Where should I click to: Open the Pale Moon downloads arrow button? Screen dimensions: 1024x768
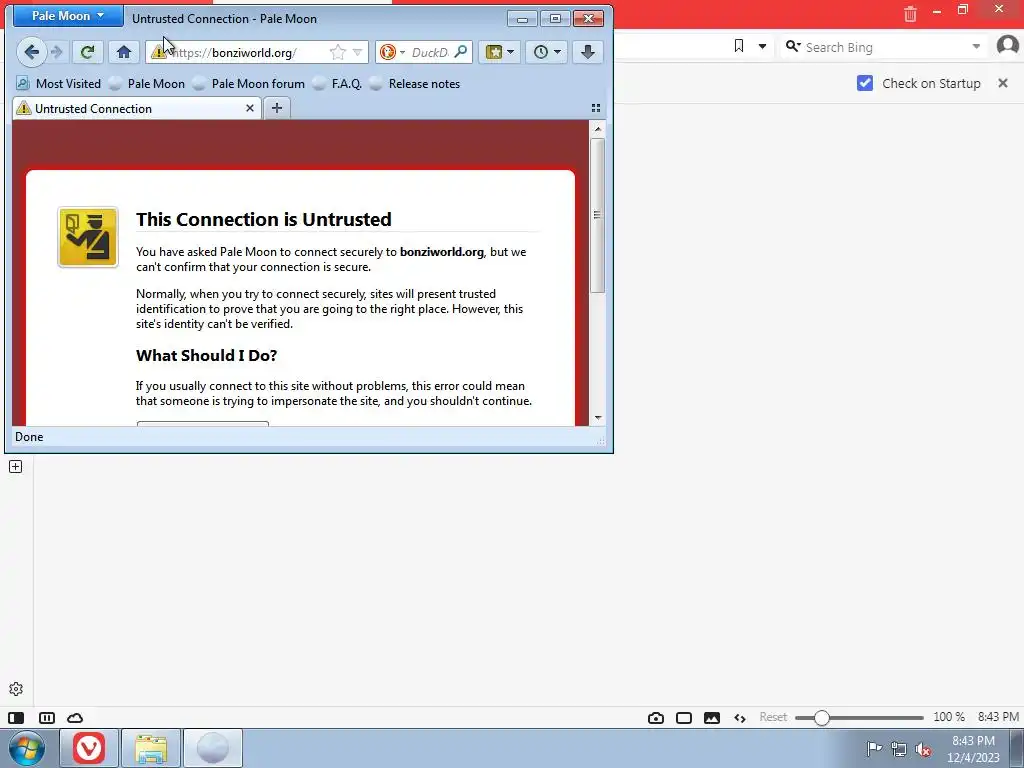tap(588, 52)
